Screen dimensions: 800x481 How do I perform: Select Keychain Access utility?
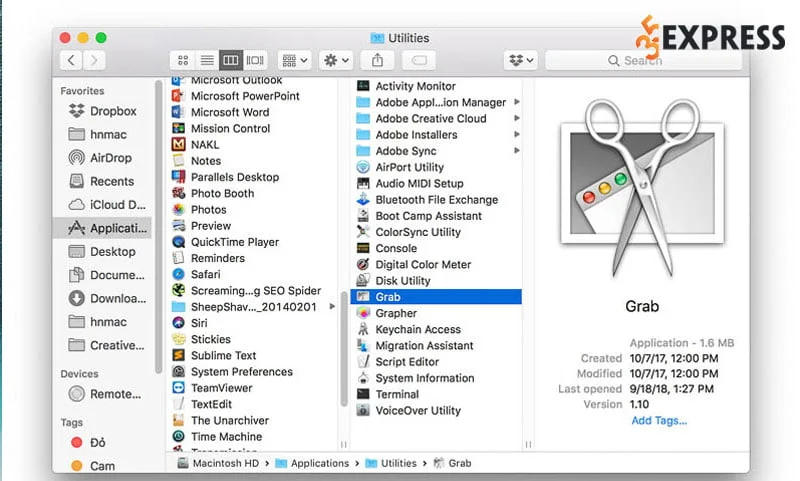(409, 330)
